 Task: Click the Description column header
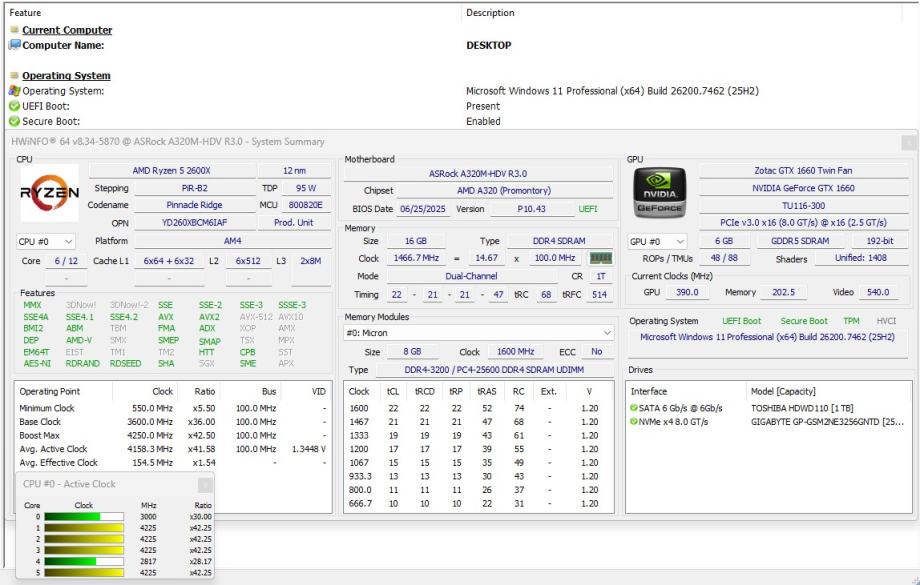pos(490,13)
